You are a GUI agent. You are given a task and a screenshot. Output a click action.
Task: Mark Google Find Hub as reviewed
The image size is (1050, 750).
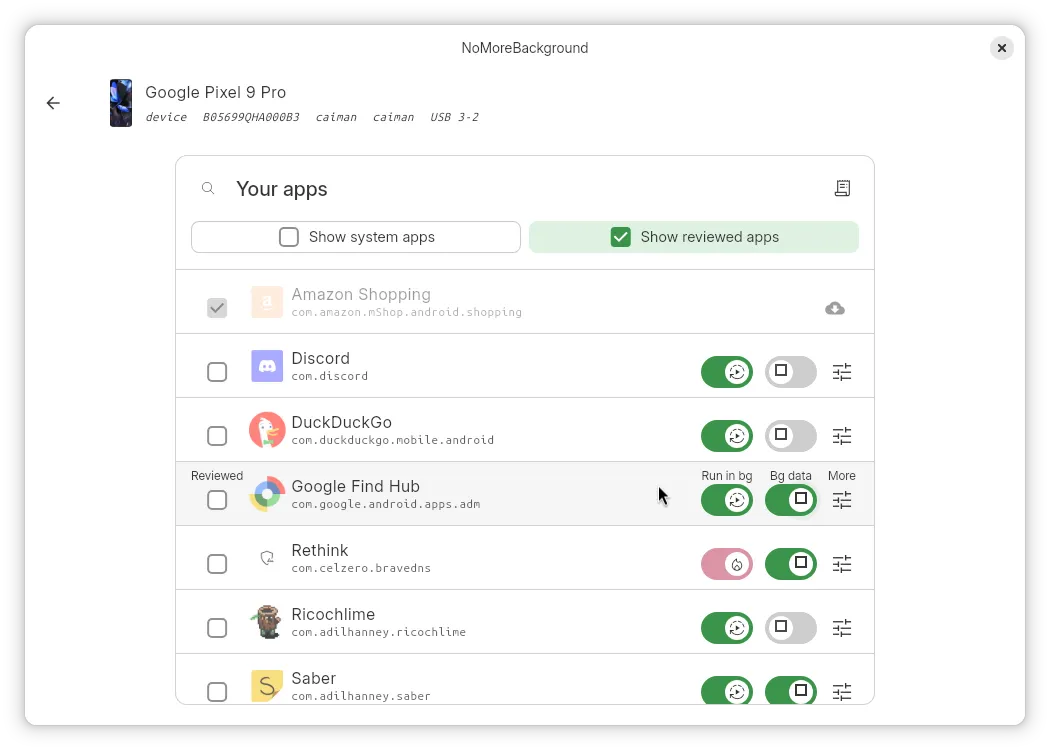217,500
